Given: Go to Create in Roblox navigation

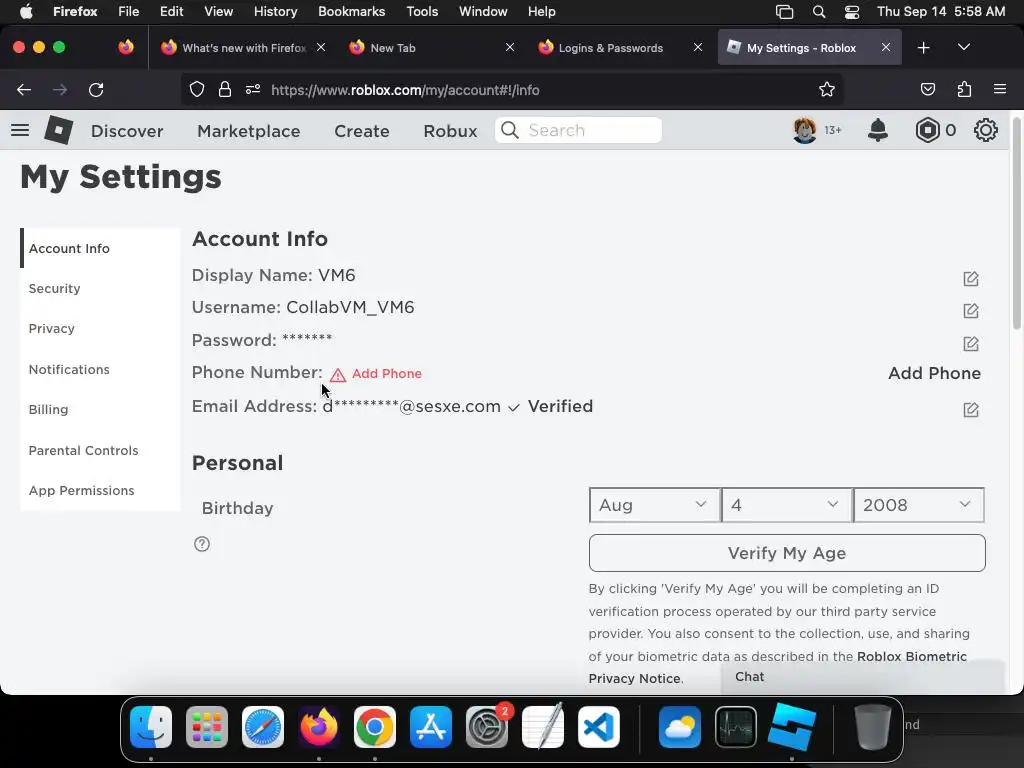Looking at the screenshot, I should (x=362, y=131).
